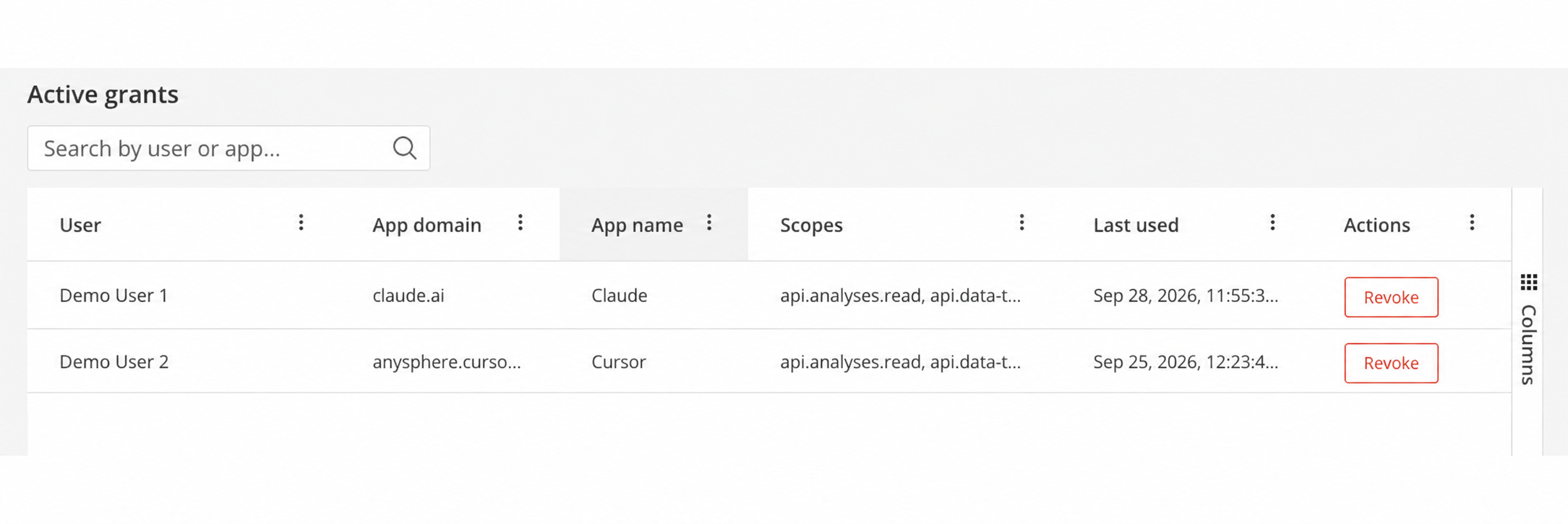Click the Sep 28, 2026 last used cell
Viewport: 1568px width, 524px height.
[x=1186, y=295]
